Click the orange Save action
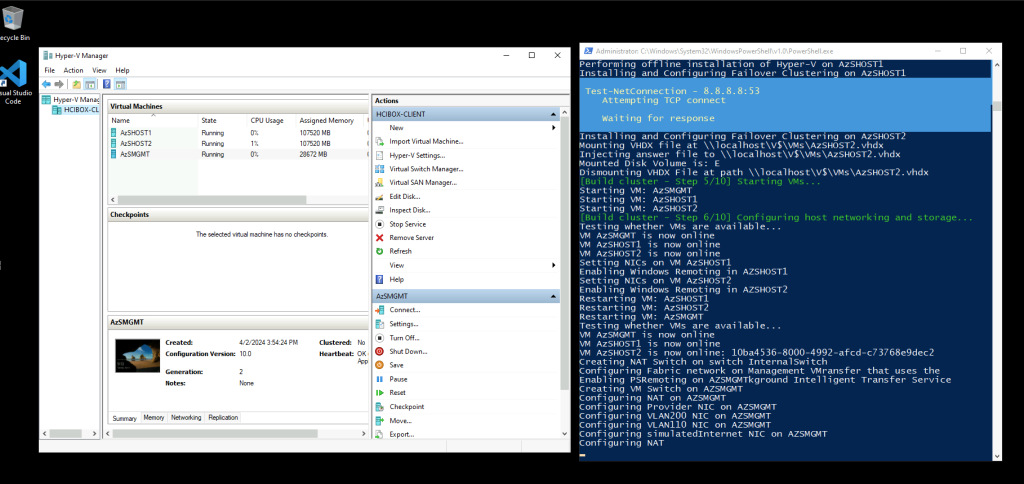This screenshot has height=484, width=1024. pyautogui.click(x=396, y=365)
